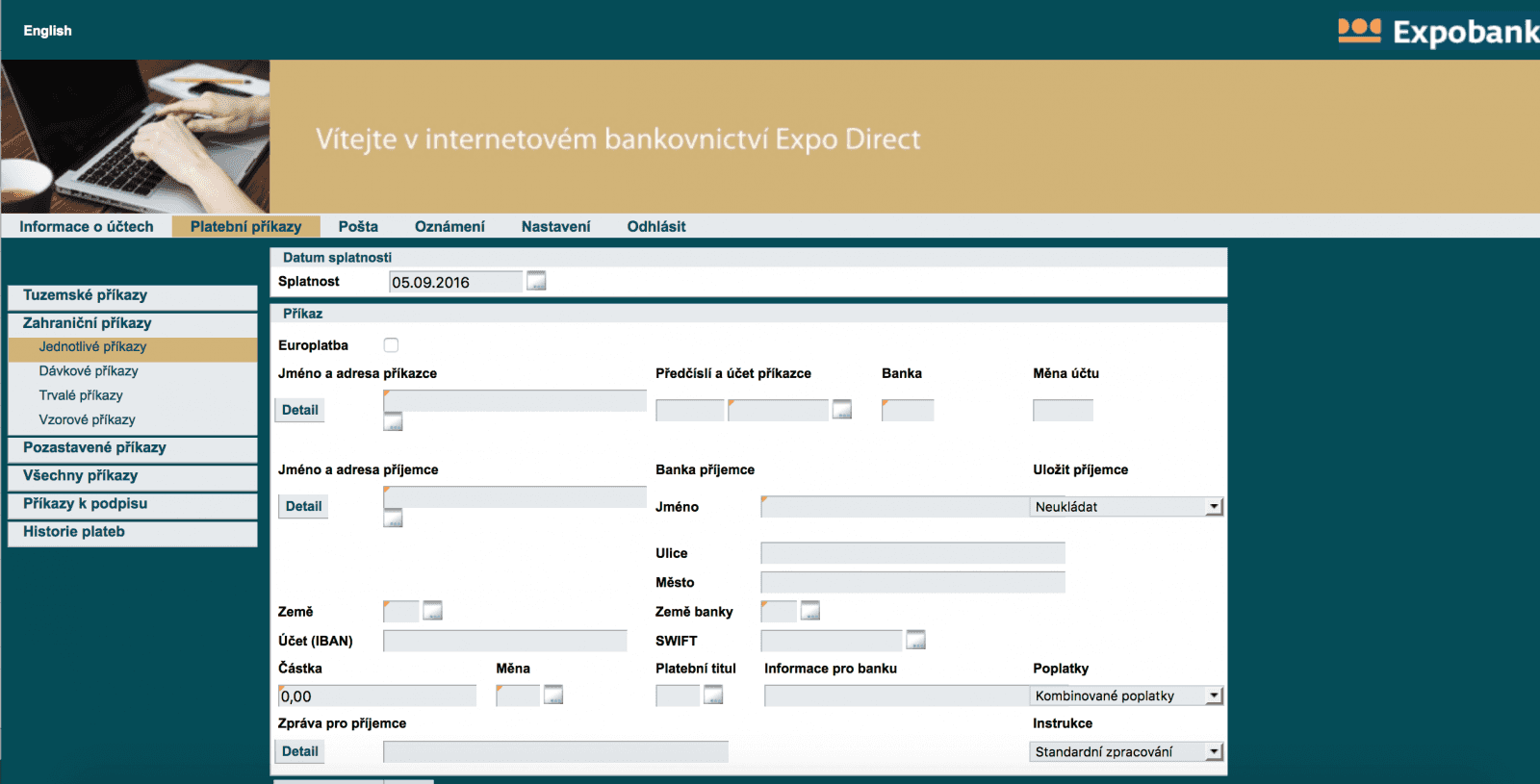The image size is (1540, 784).
Task: Open the calendar picker next to Splatnost date
Action: pos(536,281)
